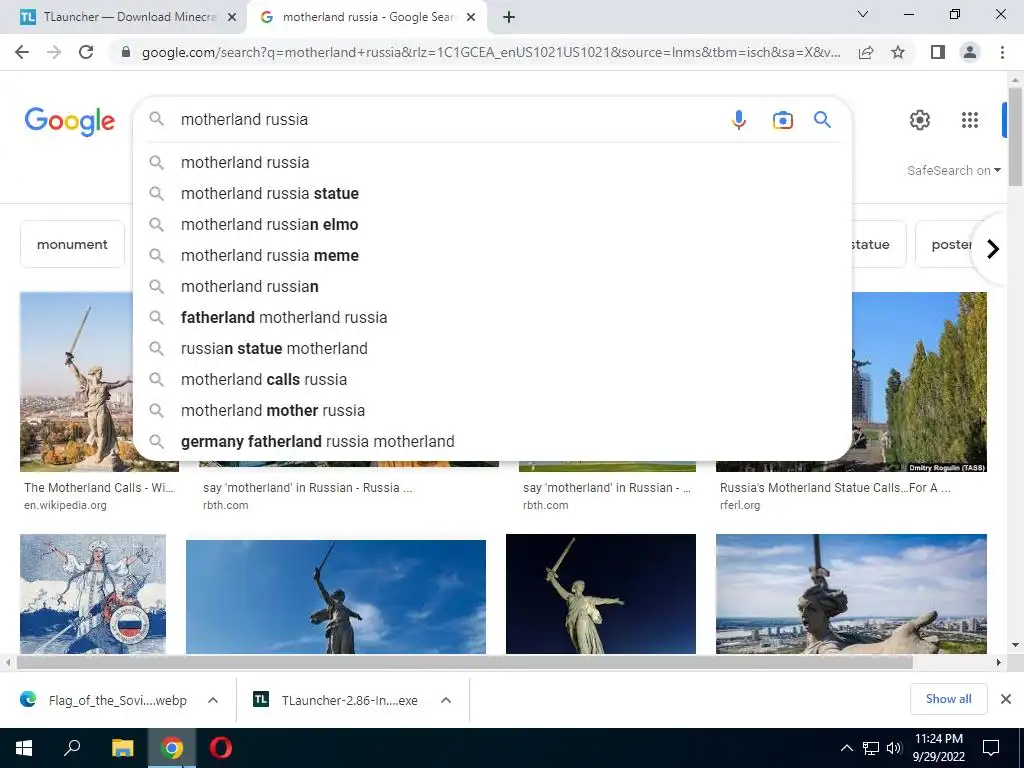Open search by image camera icon
Viewport: 1024px width, 768px height.
pyautogui.click(x=782, y=120)
